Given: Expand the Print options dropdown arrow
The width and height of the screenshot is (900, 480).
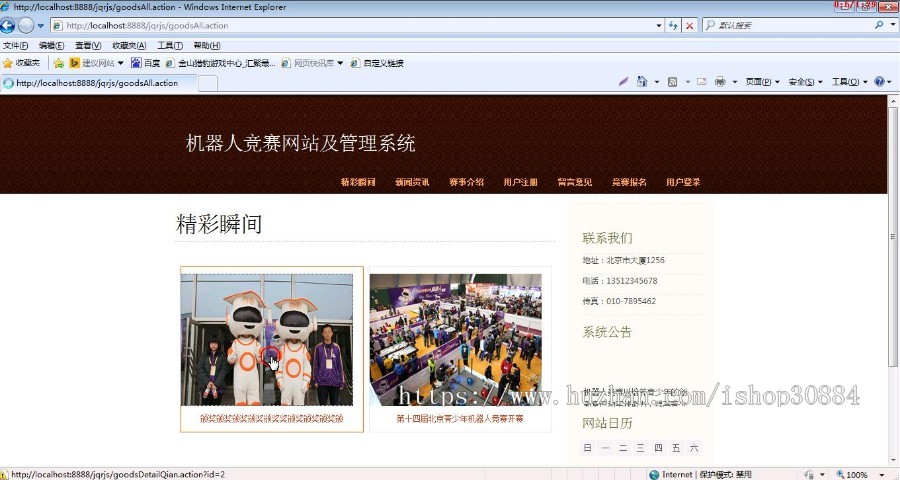Looking at the screenshot, I should point(734,82).
